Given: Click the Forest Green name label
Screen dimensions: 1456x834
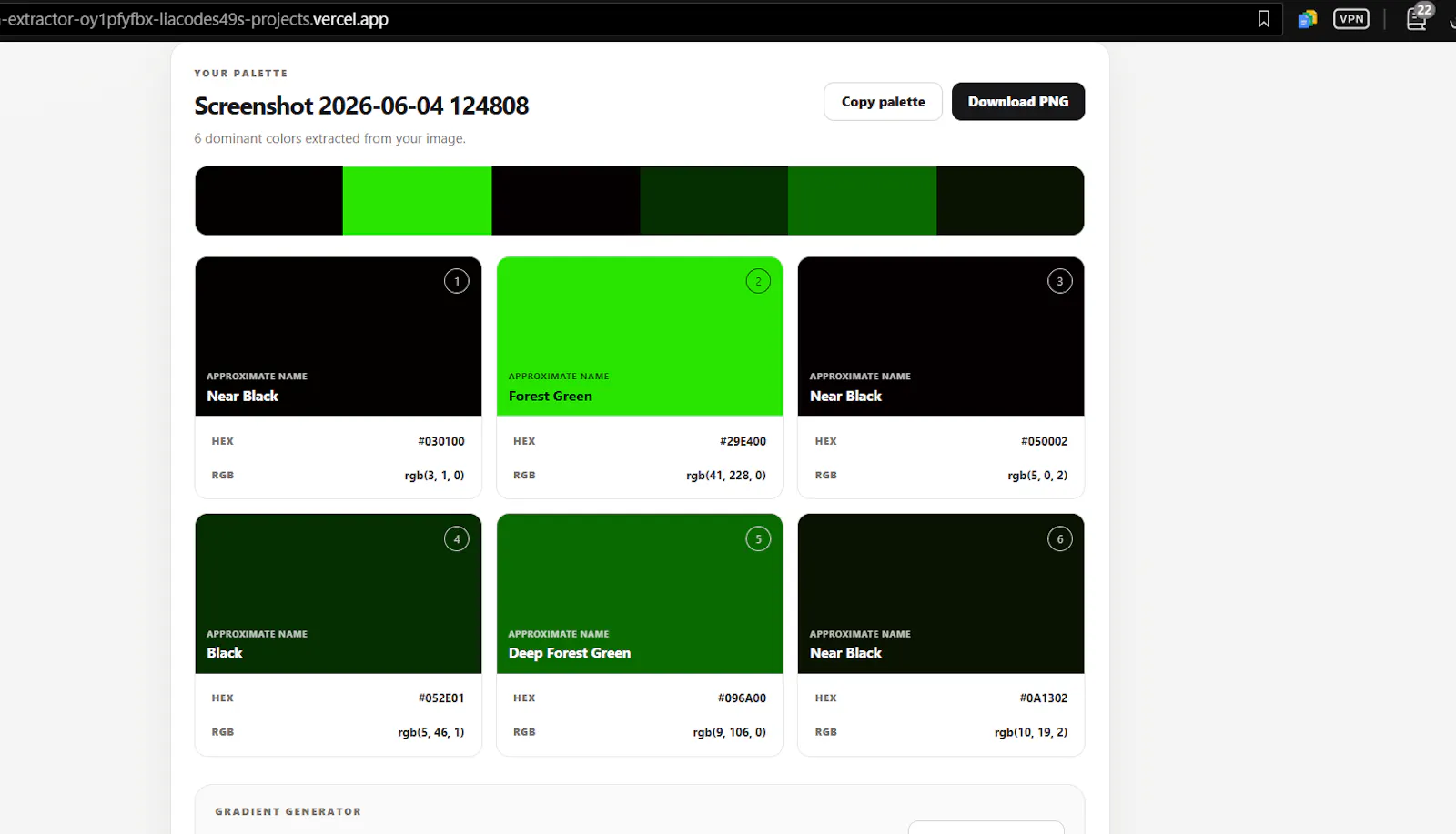Looking at the screenshot, I should pyautogui.click(x=551, y=397).
